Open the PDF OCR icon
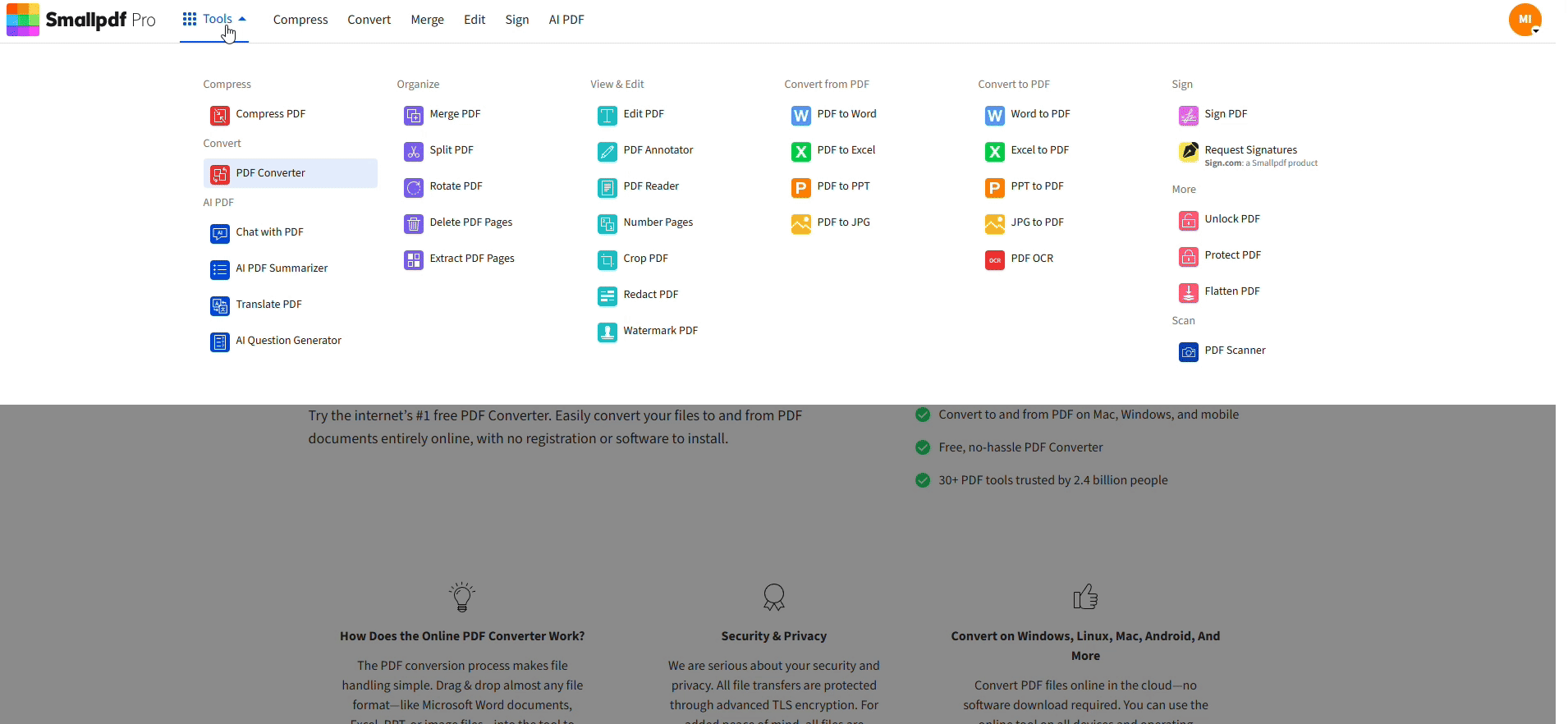Image resolution: width=1568 pixels, height=724 pixels. click(994, 259)
